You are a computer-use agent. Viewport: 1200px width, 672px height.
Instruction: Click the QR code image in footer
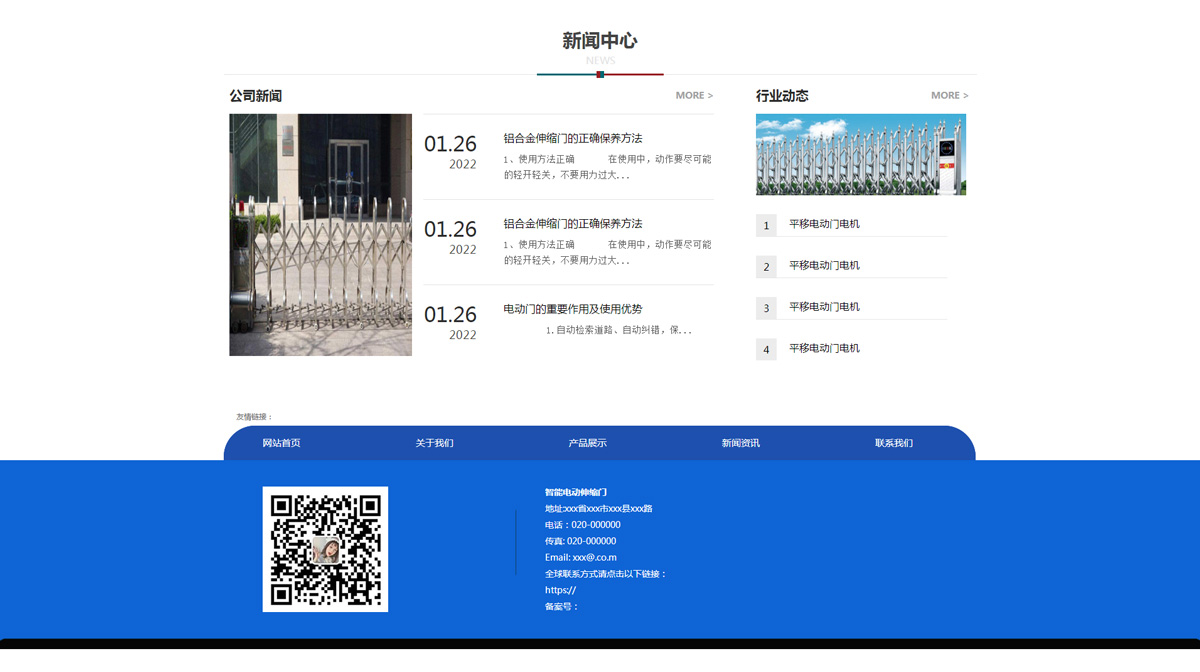pos(325,549)
